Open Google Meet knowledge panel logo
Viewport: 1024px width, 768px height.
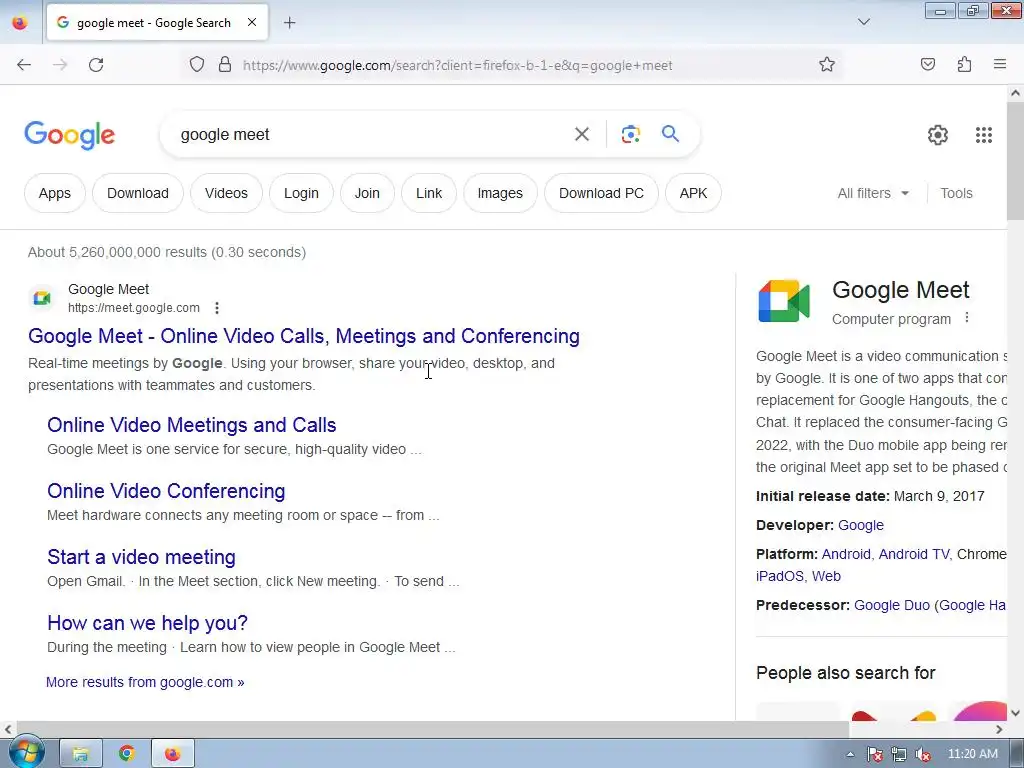[784, 301]
